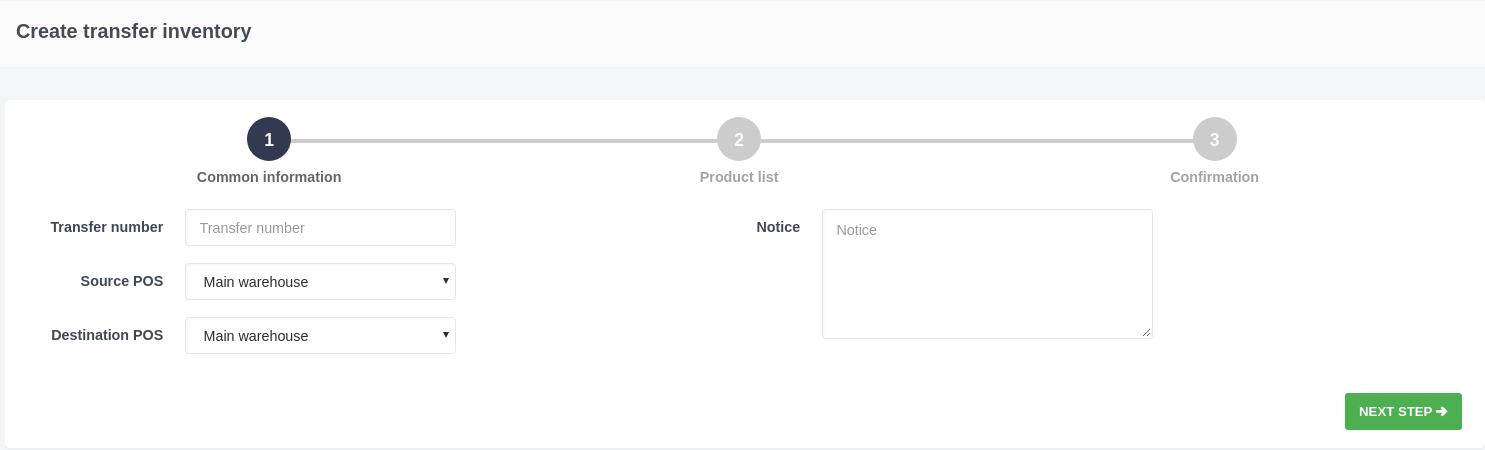This screenshot has width=1485, height=450.
Task: Click the Notice field label
Action: [778, 227]
